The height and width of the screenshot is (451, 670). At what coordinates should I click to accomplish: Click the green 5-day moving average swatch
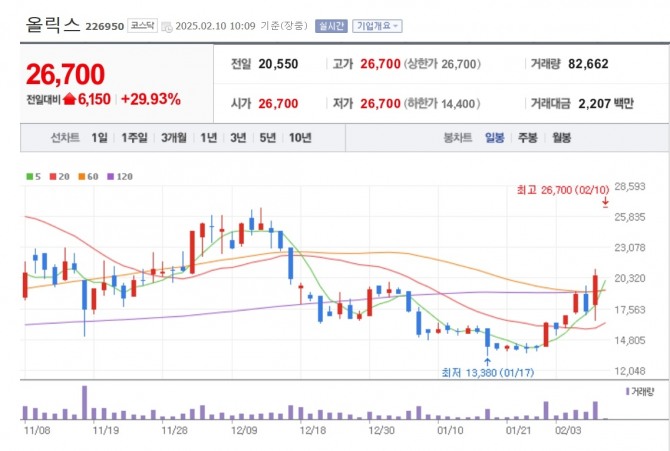point(29,177)
